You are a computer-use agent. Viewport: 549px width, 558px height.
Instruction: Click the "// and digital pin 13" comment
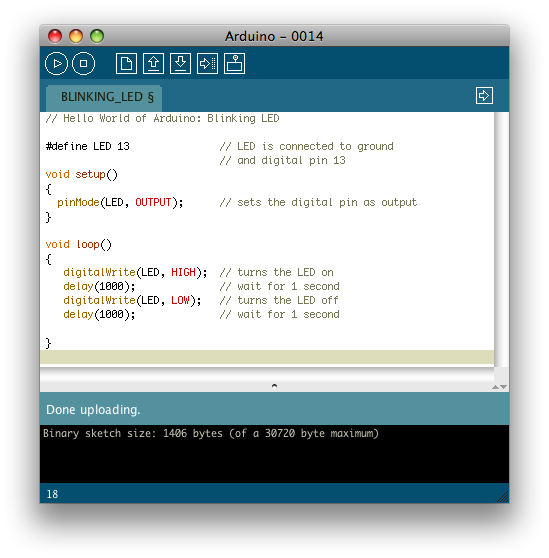click(x=283, y=160)
